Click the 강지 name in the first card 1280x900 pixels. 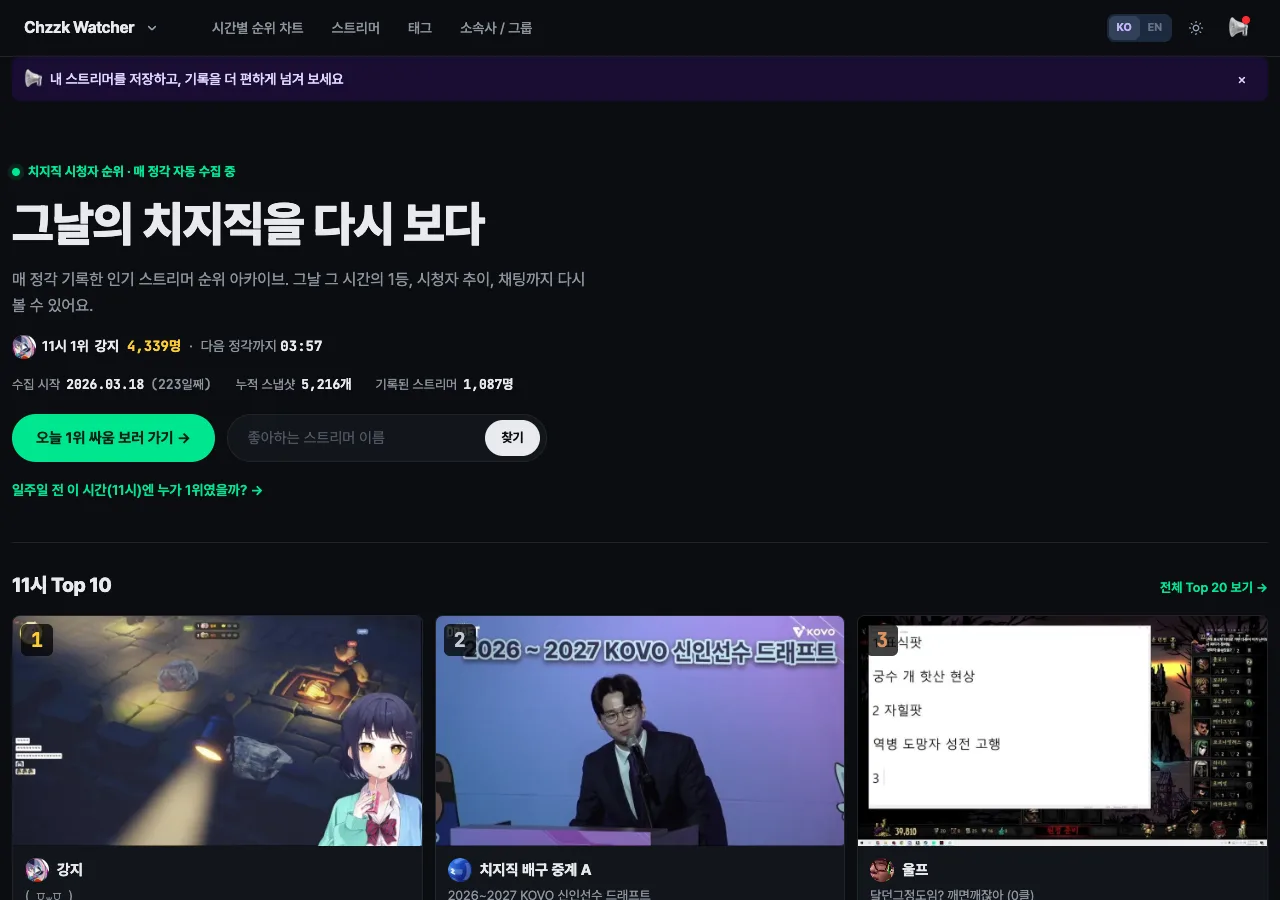pos(70,870)
